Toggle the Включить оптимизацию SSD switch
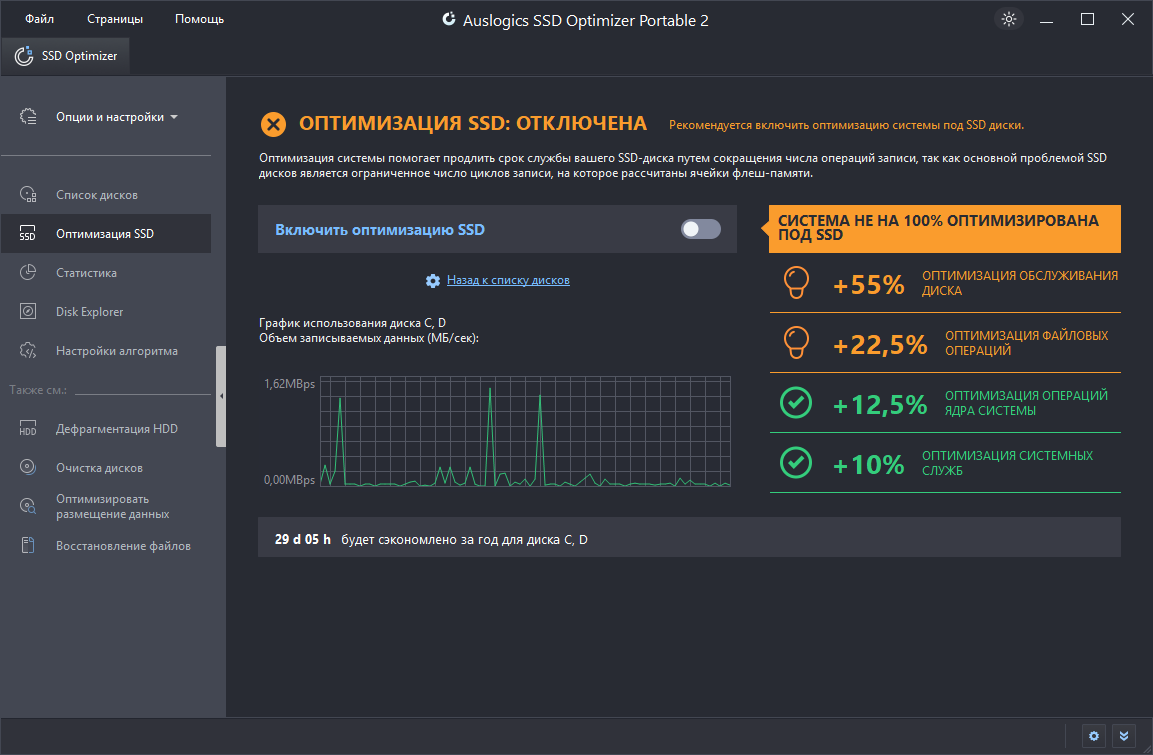The height and width of the screenshot is (755, 1153). click(701, 229)
